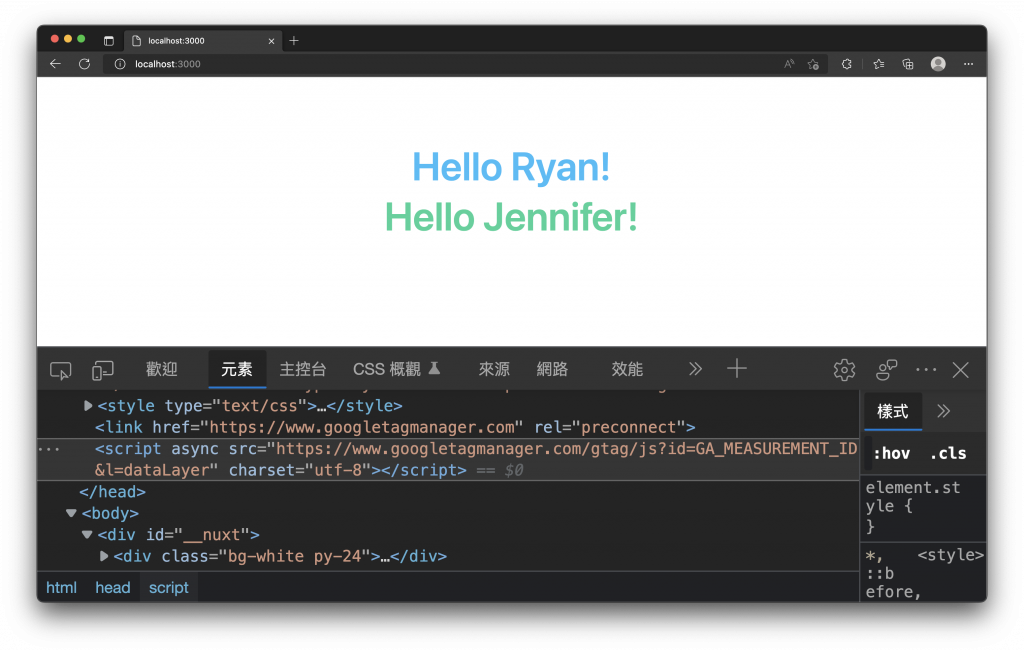Close the localhost:3000 browser tab
The height and width of the screenshot is (651, 1024).
(272, 41)
